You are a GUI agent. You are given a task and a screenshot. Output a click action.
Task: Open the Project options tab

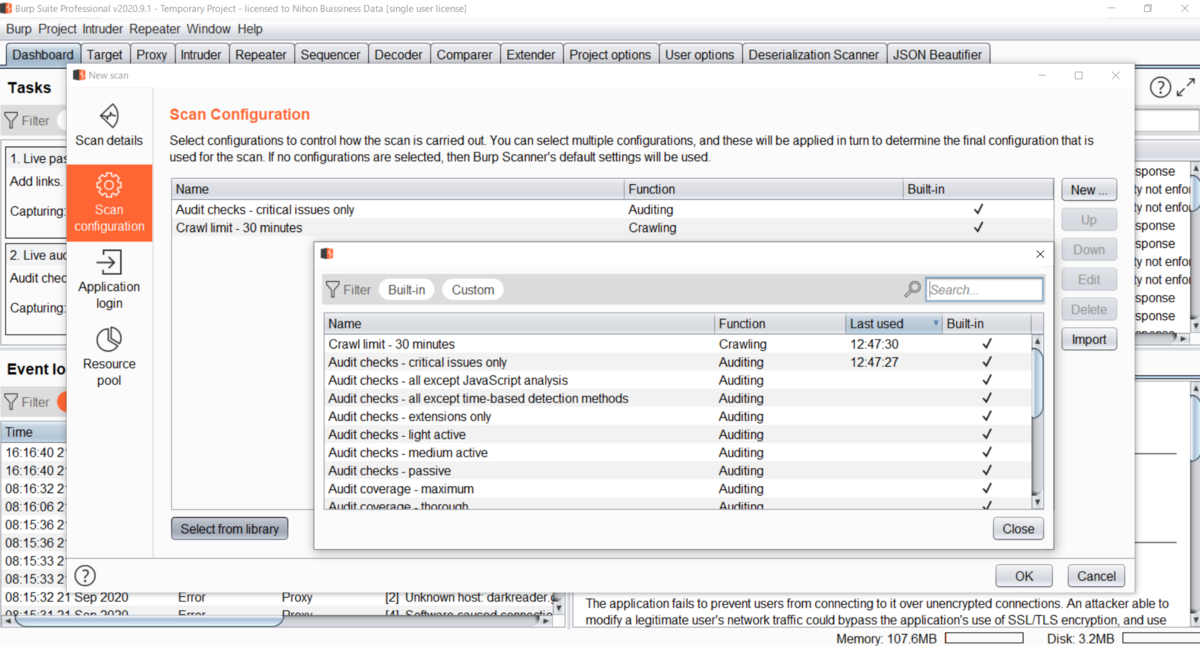coord(610,55)
